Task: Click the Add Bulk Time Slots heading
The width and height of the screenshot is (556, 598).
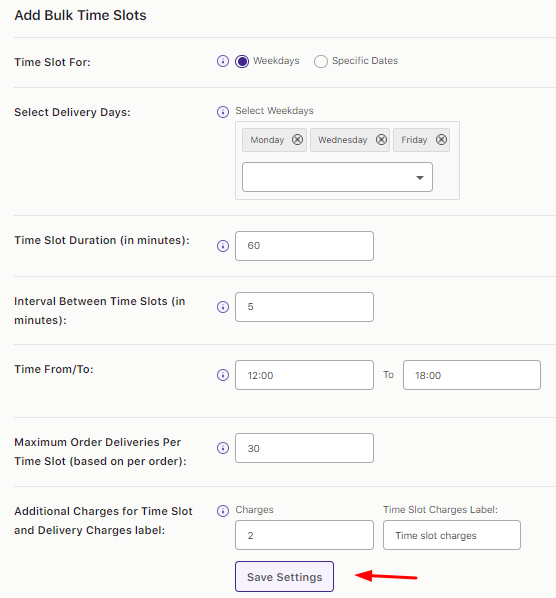Action: 80,15
